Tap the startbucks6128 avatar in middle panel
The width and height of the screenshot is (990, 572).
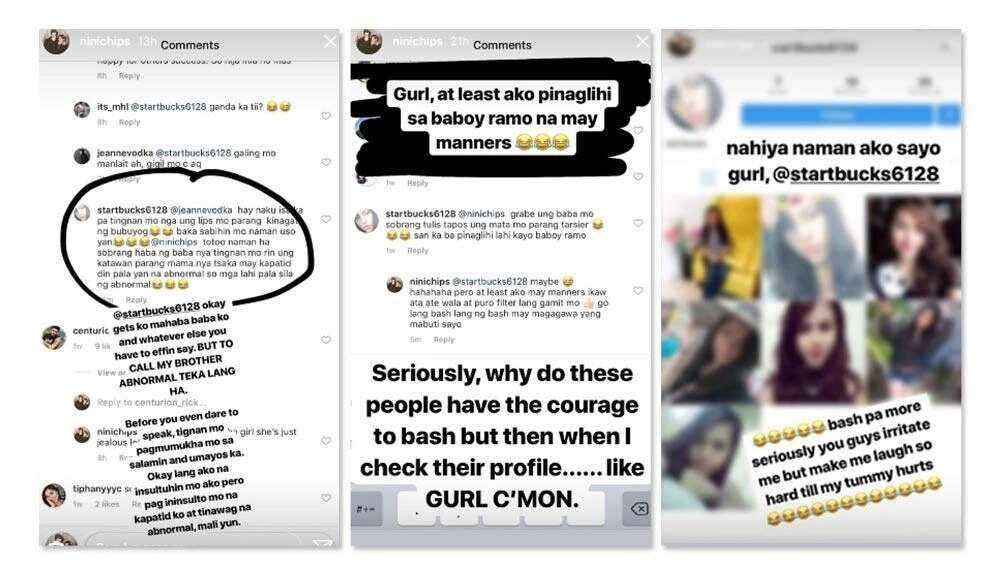point(366,221)
